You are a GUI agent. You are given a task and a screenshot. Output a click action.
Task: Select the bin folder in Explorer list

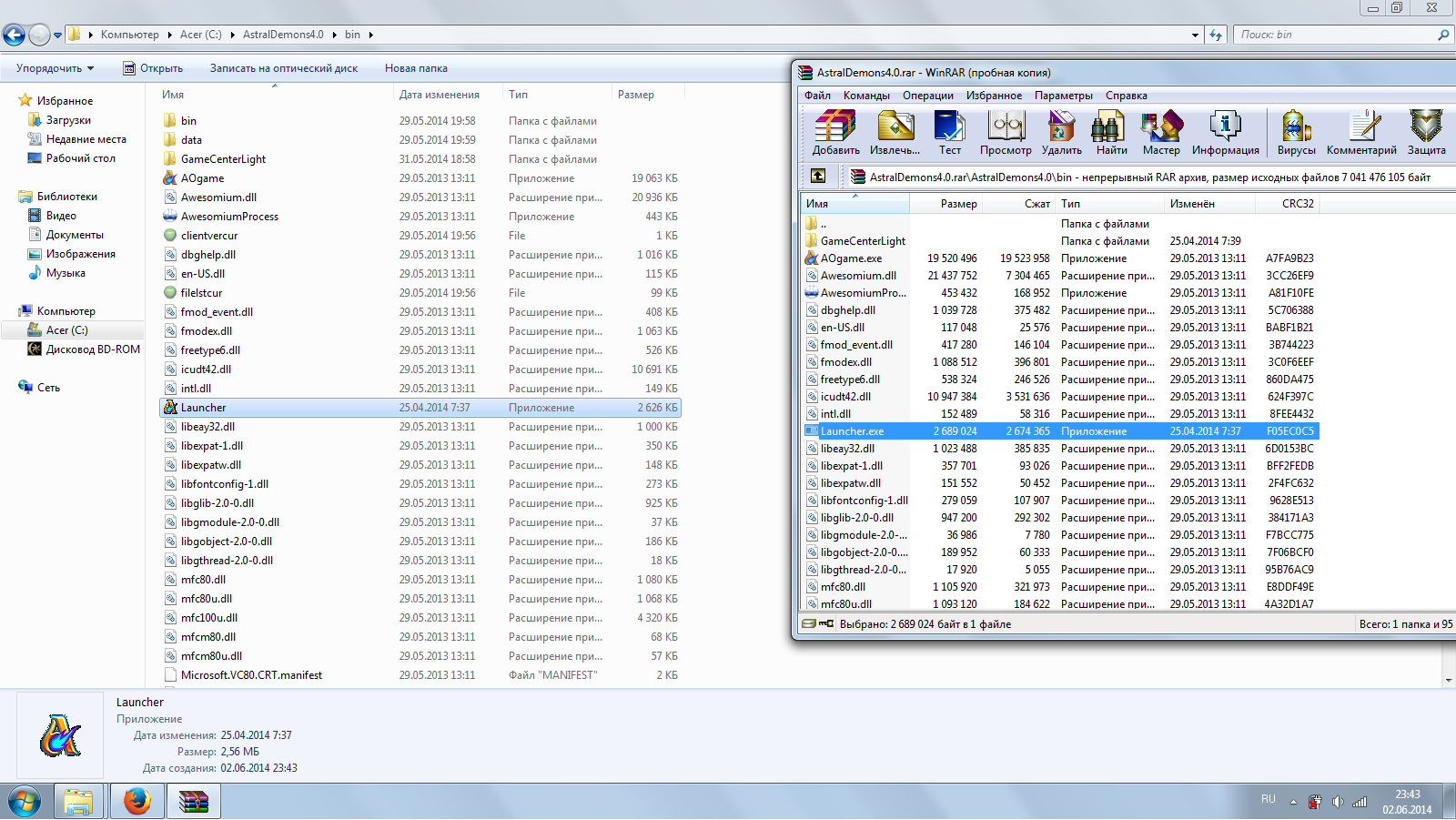(x=188, y=121)
